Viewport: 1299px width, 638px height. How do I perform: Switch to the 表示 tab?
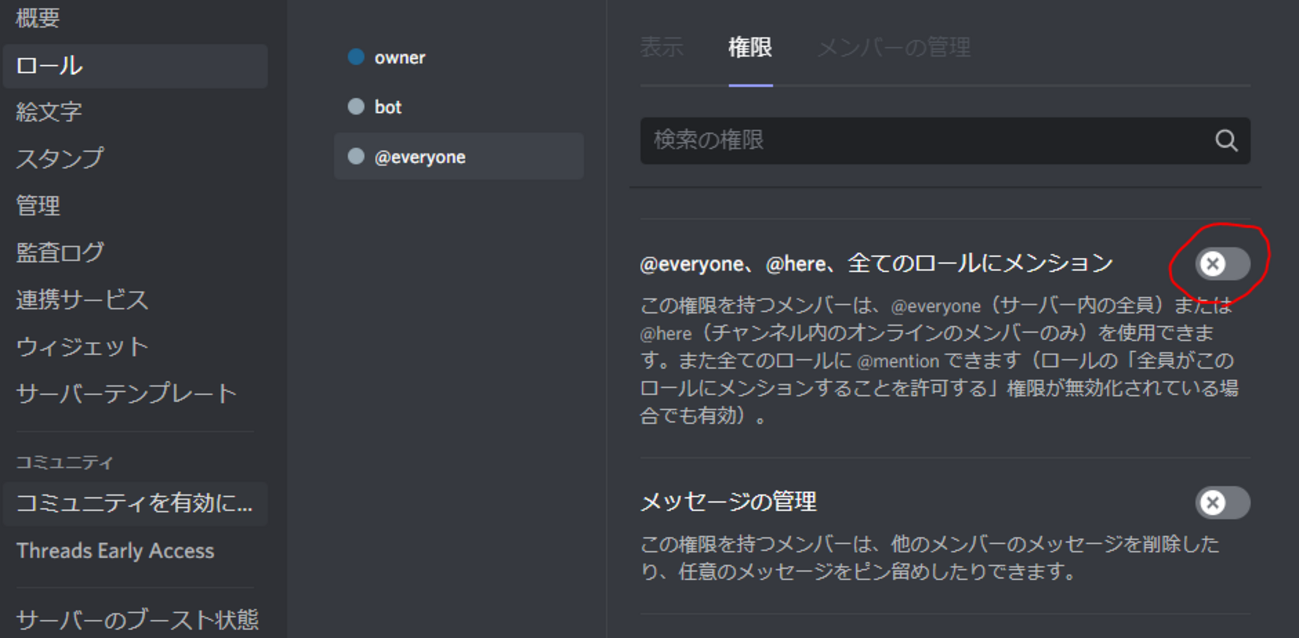pos(663,46)
